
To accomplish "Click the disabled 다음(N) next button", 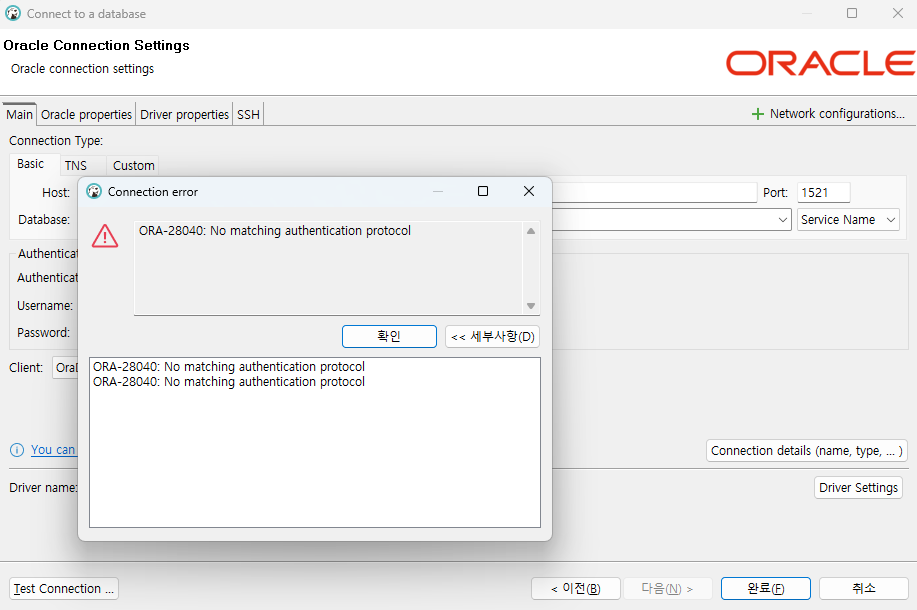I will pyautogui.click(x=667, y=589).
